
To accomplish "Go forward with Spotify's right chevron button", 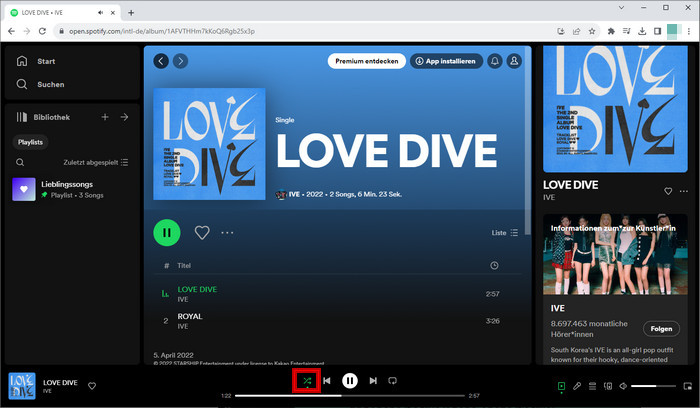I will 180,61.
